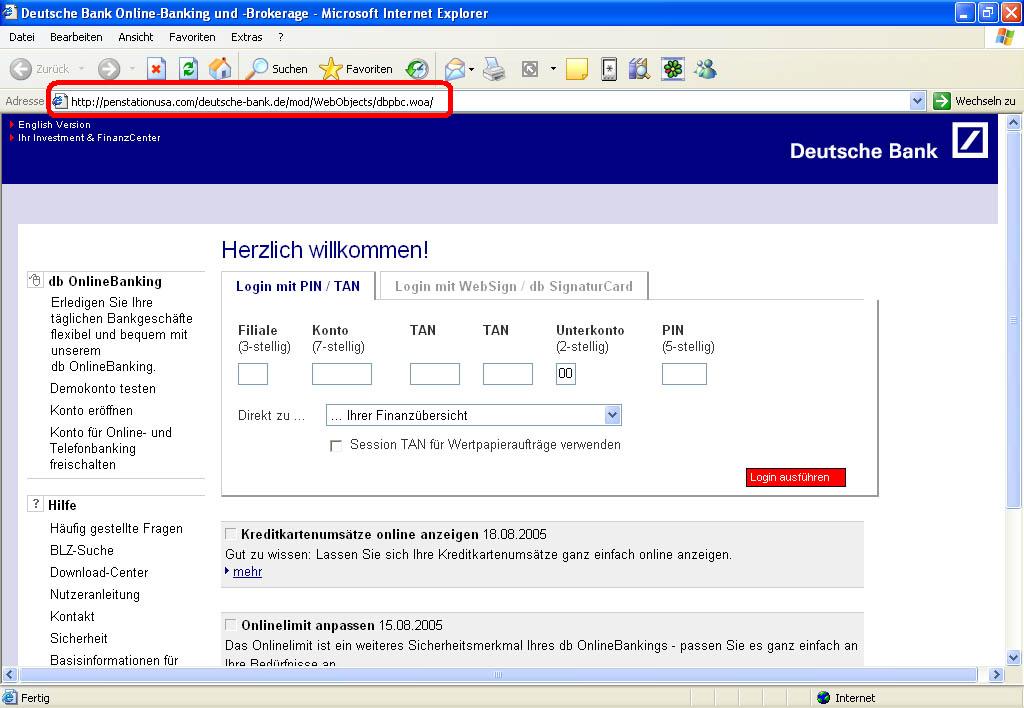Open Ihr Investment & FinanzCenter link
Screen dimensions: 1024x708
(89, 138)
